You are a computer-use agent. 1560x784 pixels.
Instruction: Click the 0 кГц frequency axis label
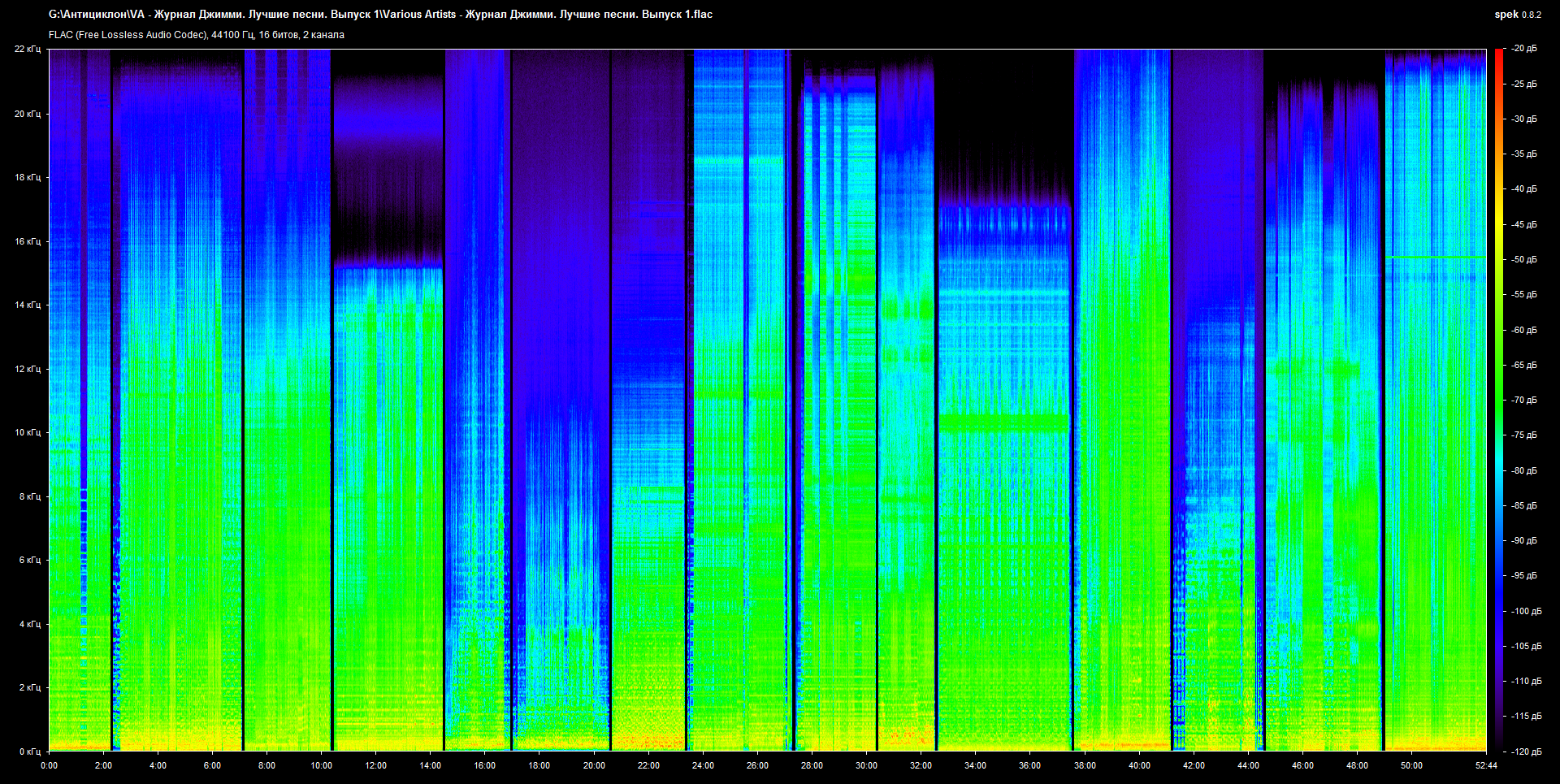coord(30,752)
